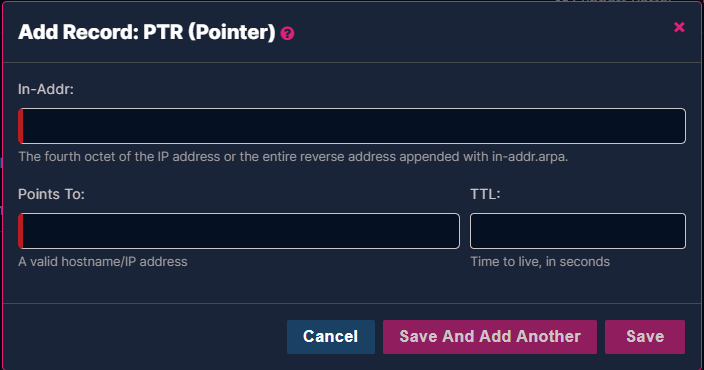Screen dimensions: 704x370
Task: Focus the In-Addr input field
Action: coord(352,126)
